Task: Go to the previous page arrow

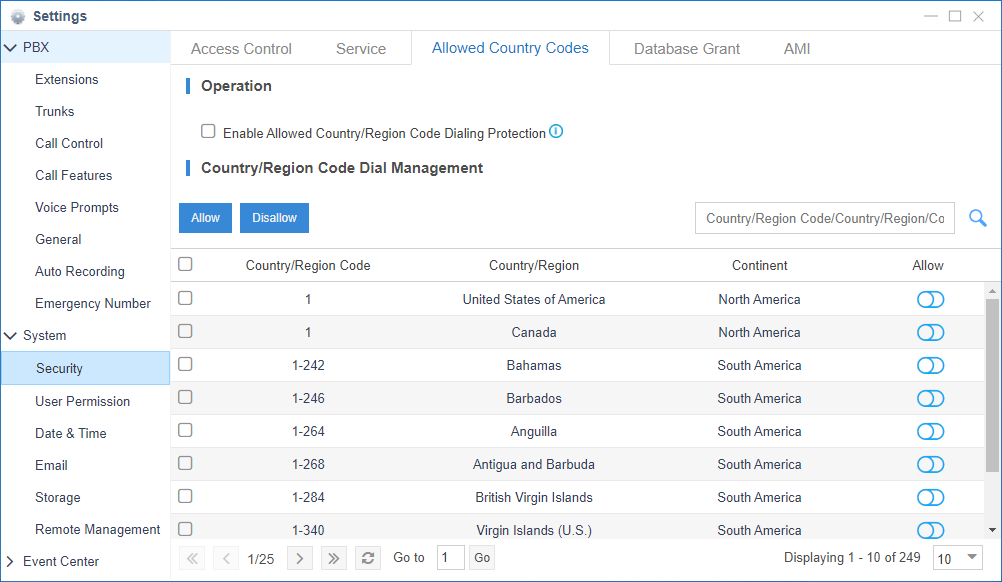Action: click(227, 558)
